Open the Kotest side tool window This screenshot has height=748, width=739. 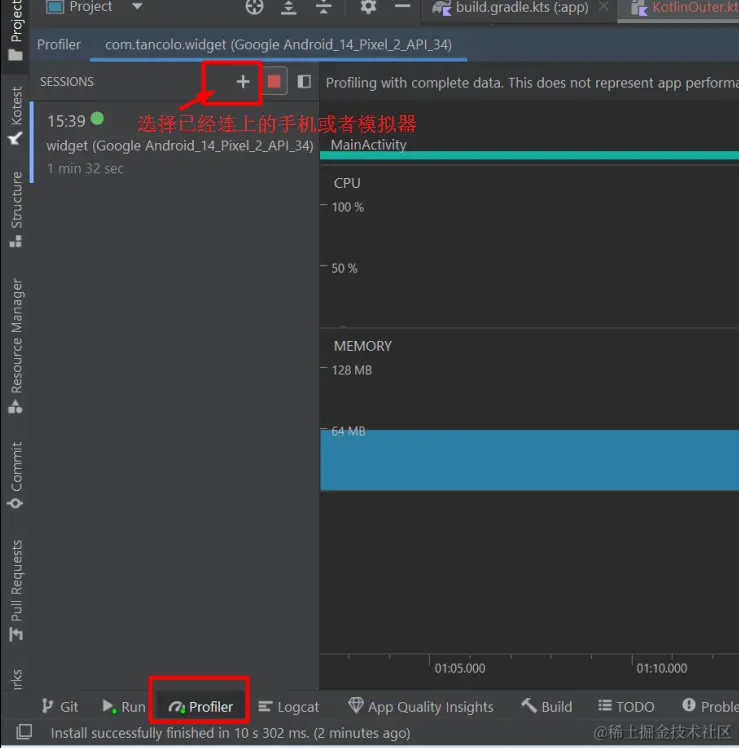16,116
